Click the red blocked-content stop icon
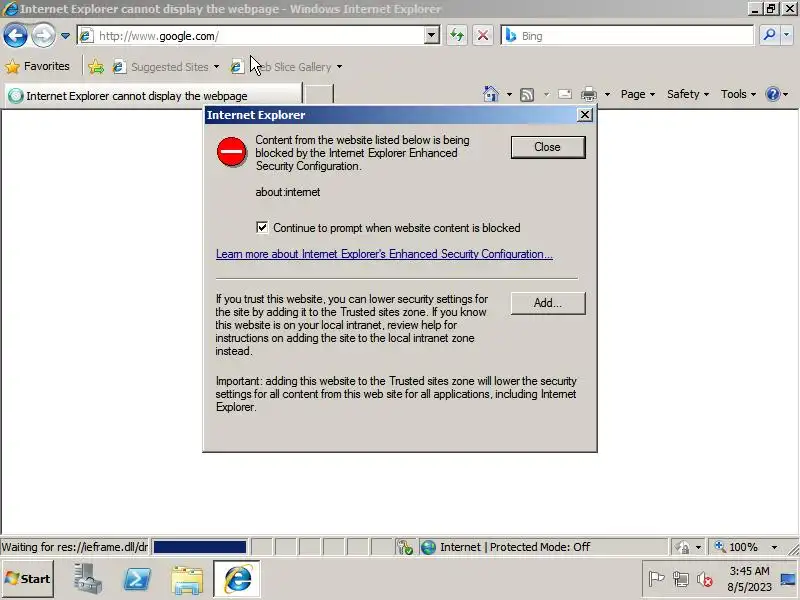 pos(231,152)
